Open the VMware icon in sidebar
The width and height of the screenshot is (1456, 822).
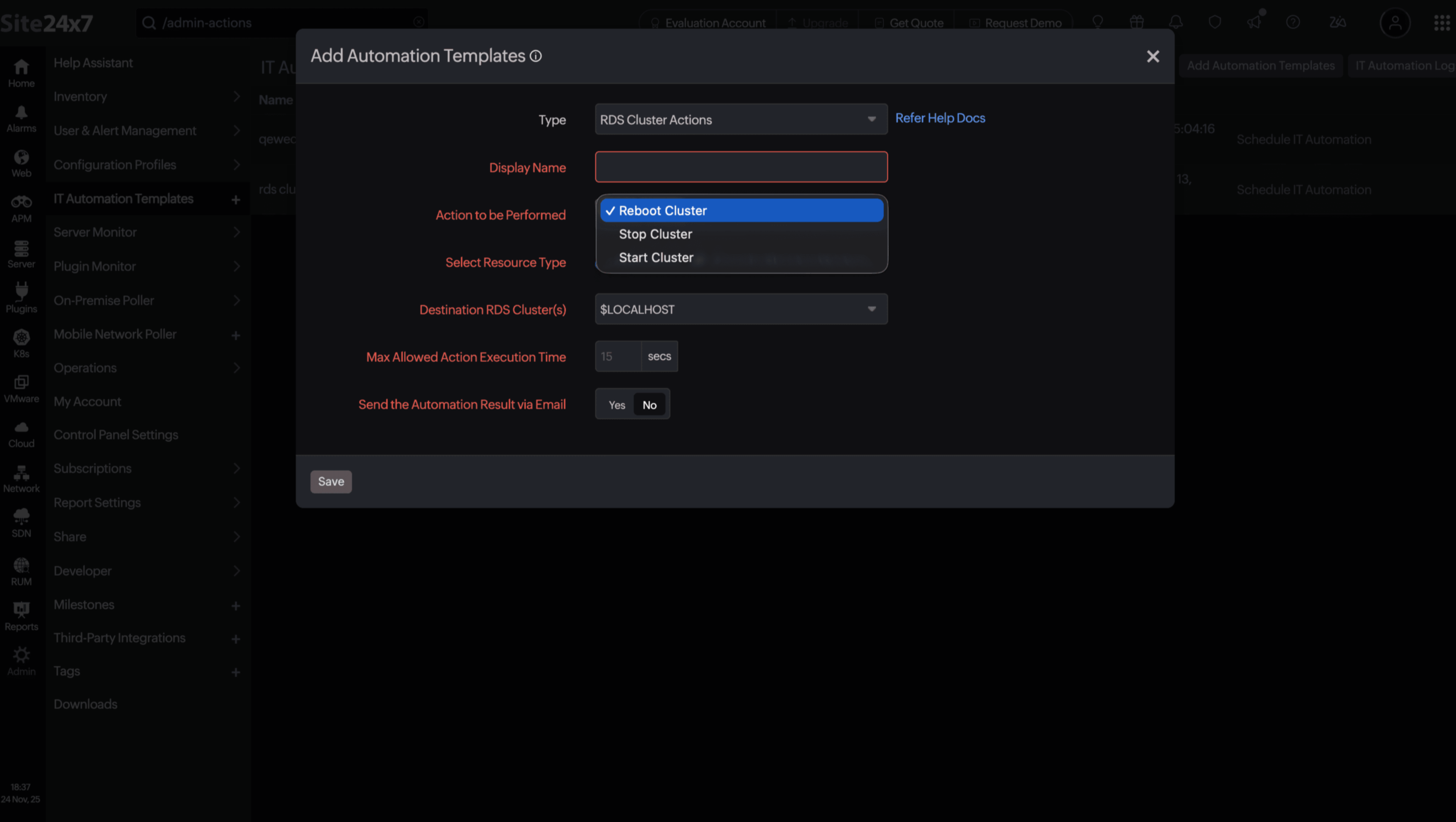[21, 389]
